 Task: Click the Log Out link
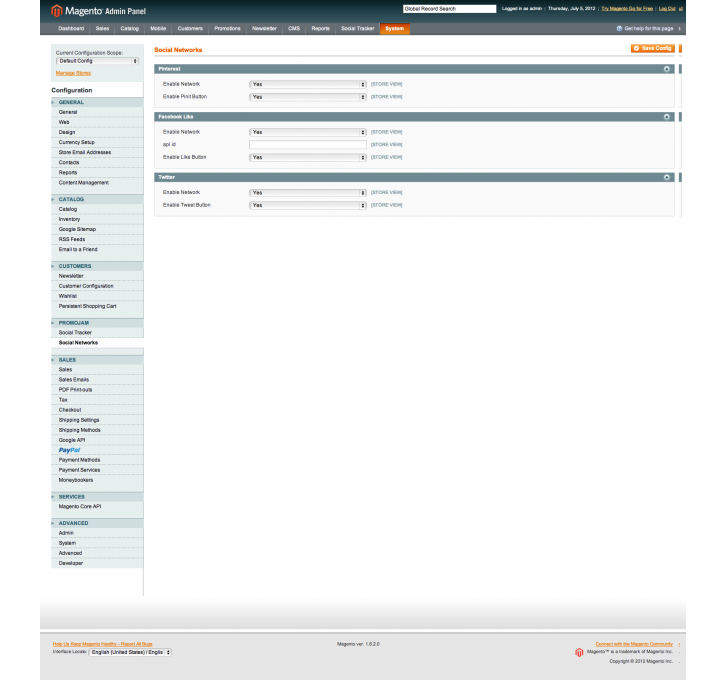(x=667, y=9)
